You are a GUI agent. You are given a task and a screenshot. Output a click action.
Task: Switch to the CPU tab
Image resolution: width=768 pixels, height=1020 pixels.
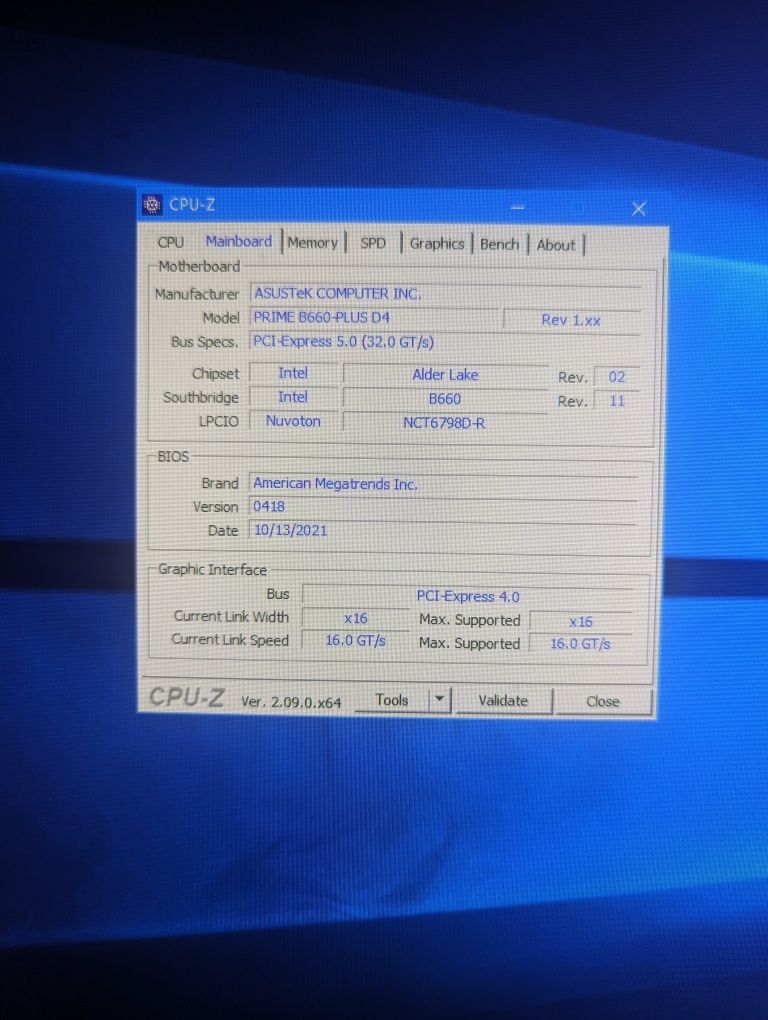point(170,242)
